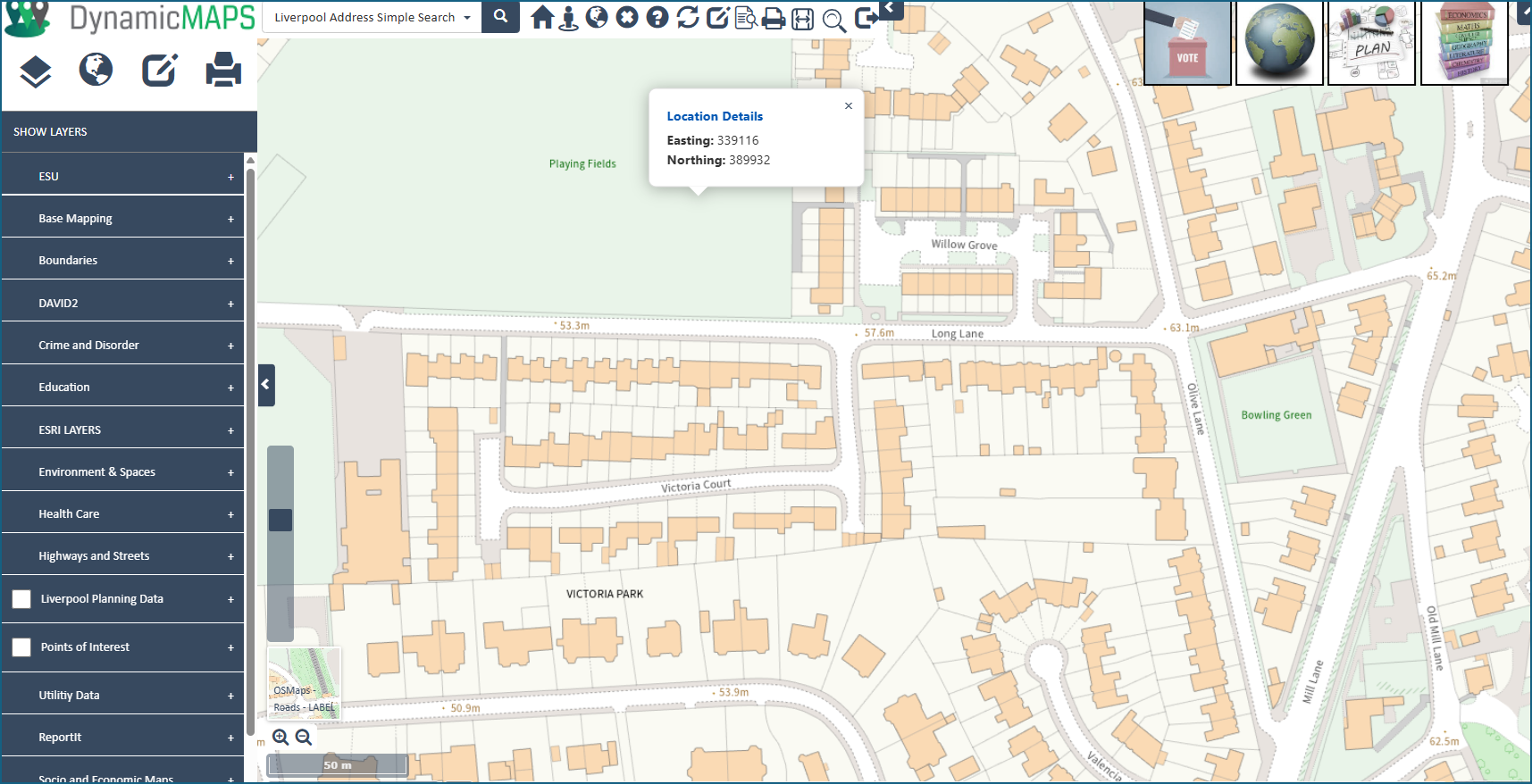Expand the Health Care layer group
This screenshot has height=784, width=1532.
(x=230, y=515)
